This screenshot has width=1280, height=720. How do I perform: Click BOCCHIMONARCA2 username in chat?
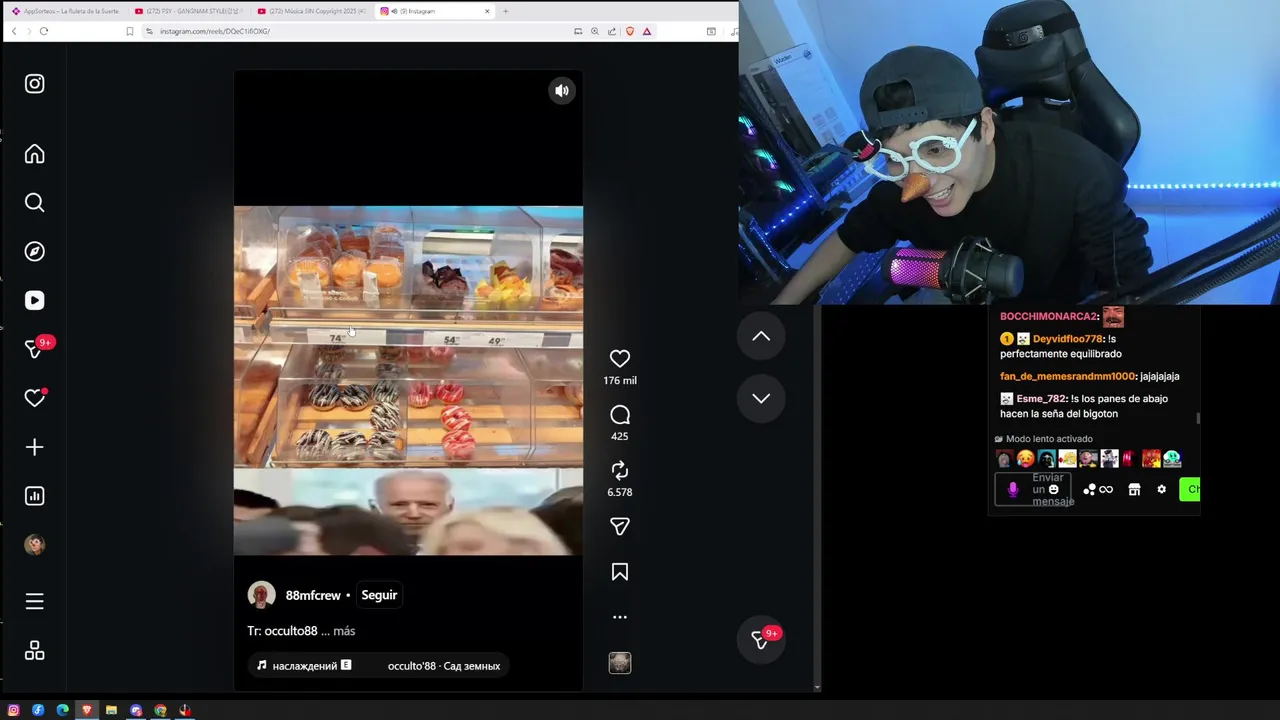(1049, 316)
